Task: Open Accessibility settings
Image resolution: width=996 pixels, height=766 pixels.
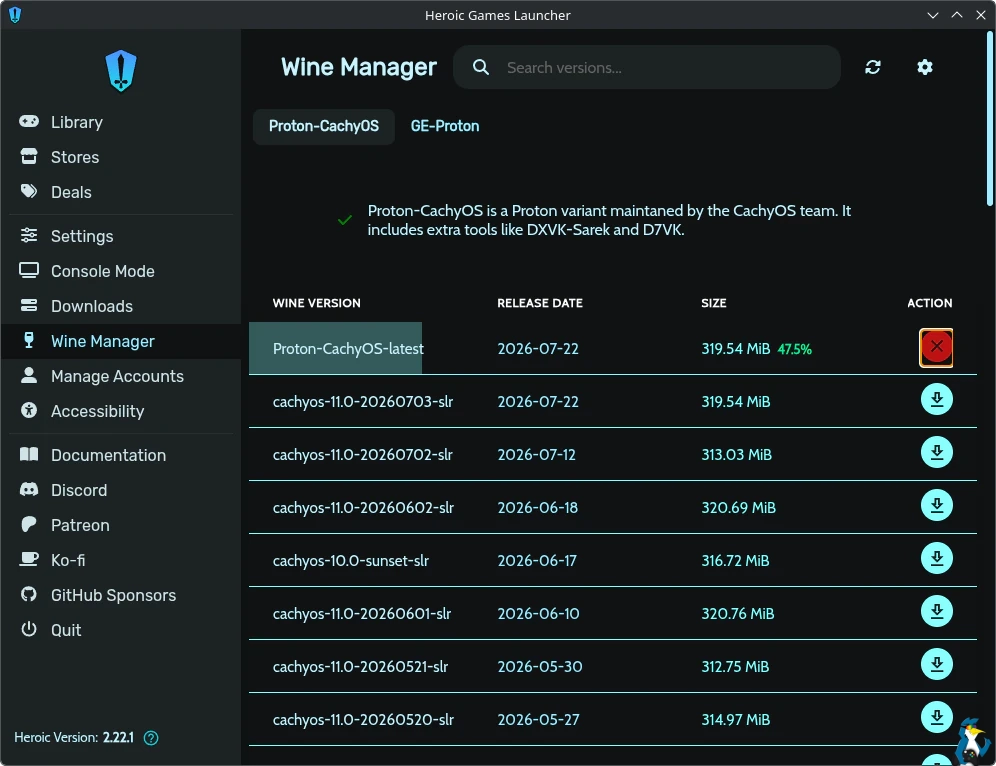Action: (x=121, y=411)
